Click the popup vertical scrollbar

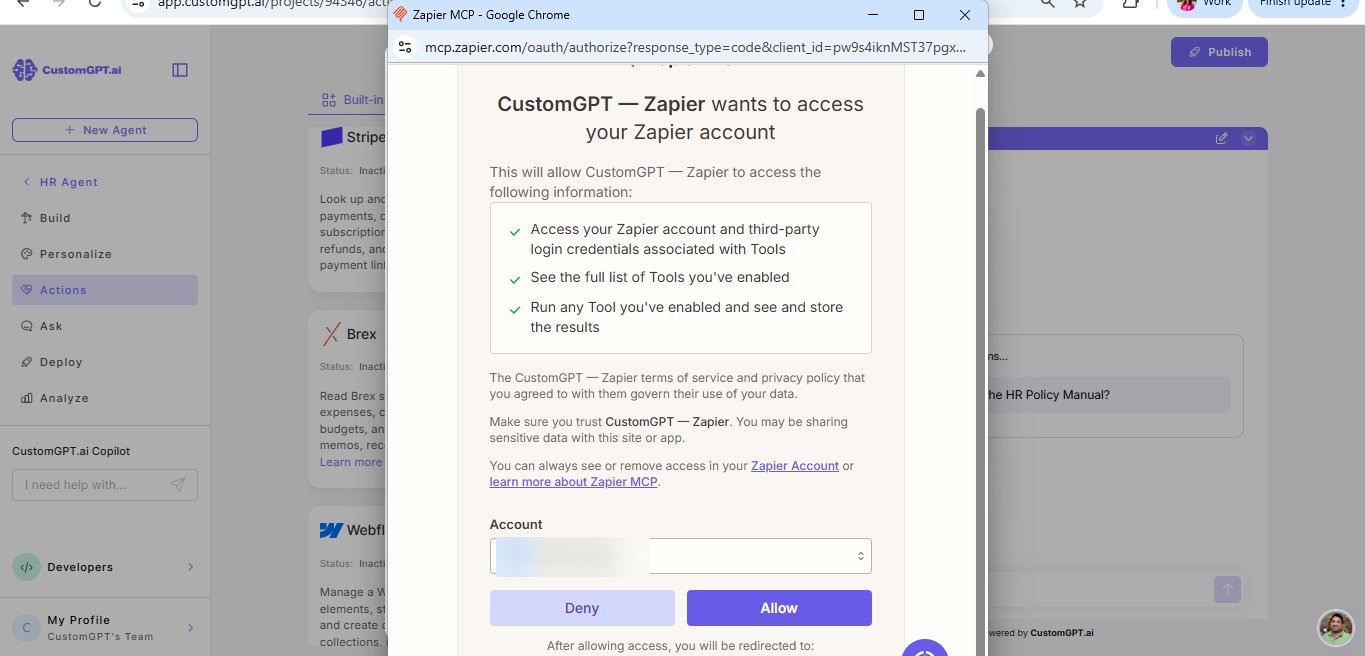(x=981, y=380)
